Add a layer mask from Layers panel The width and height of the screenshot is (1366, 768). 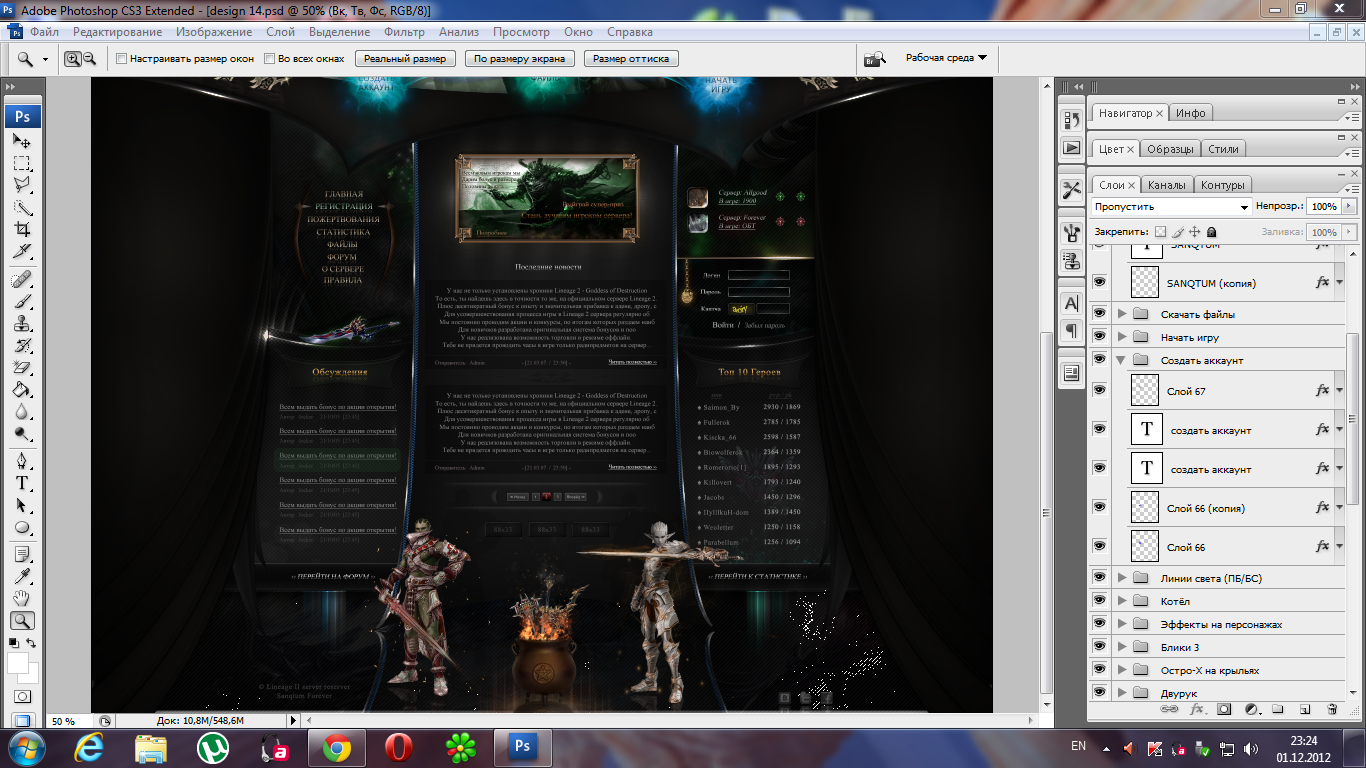pyautogui.click(x=1224, y=709)
